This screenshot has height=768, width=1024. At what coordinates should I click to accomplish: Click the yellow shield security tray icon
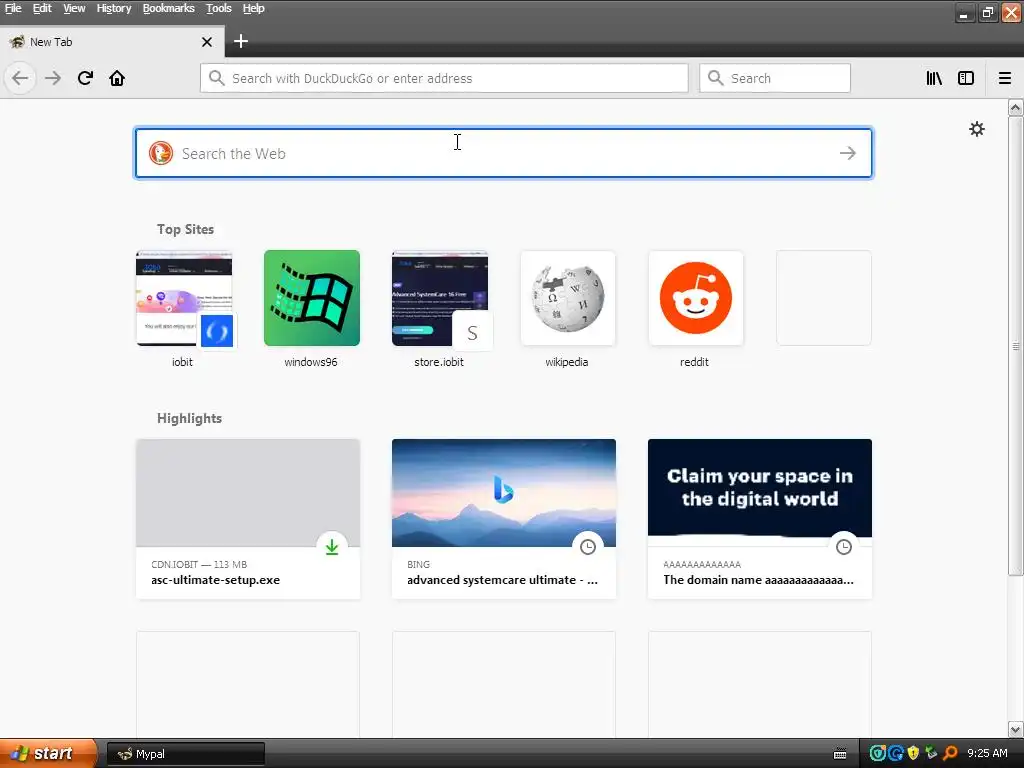point(913,754)
